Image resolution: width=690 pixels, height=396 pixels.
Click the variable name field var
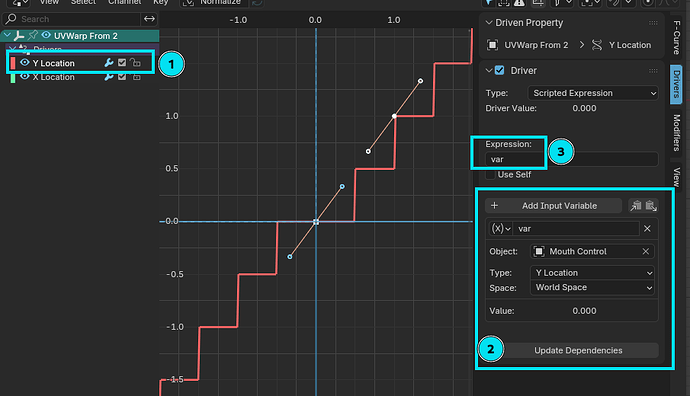click(x=576, y=228)
